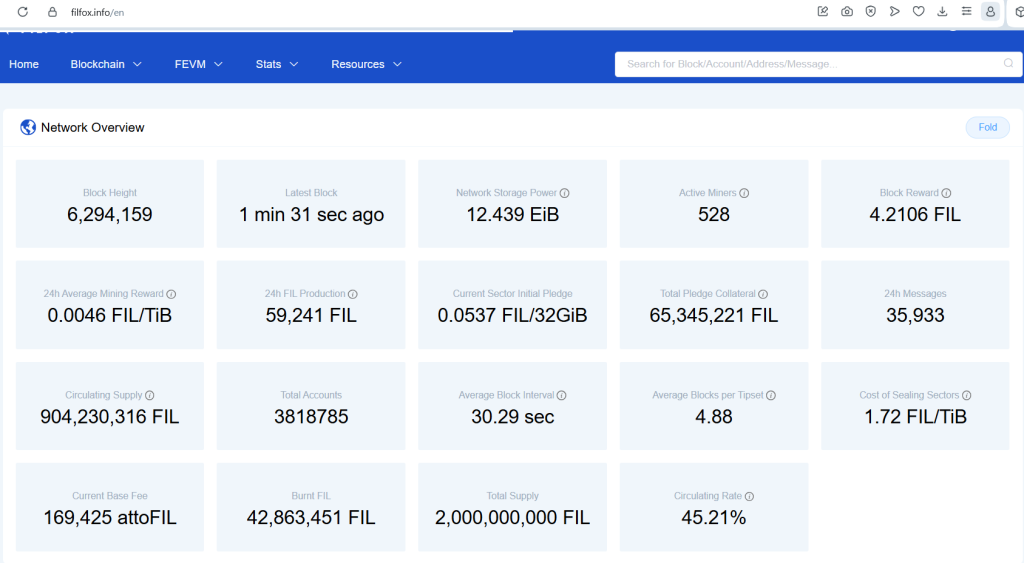This screenshot has width=1024, height=563.
Task: Open bookmarks with the heart icon
Action: 918,11
